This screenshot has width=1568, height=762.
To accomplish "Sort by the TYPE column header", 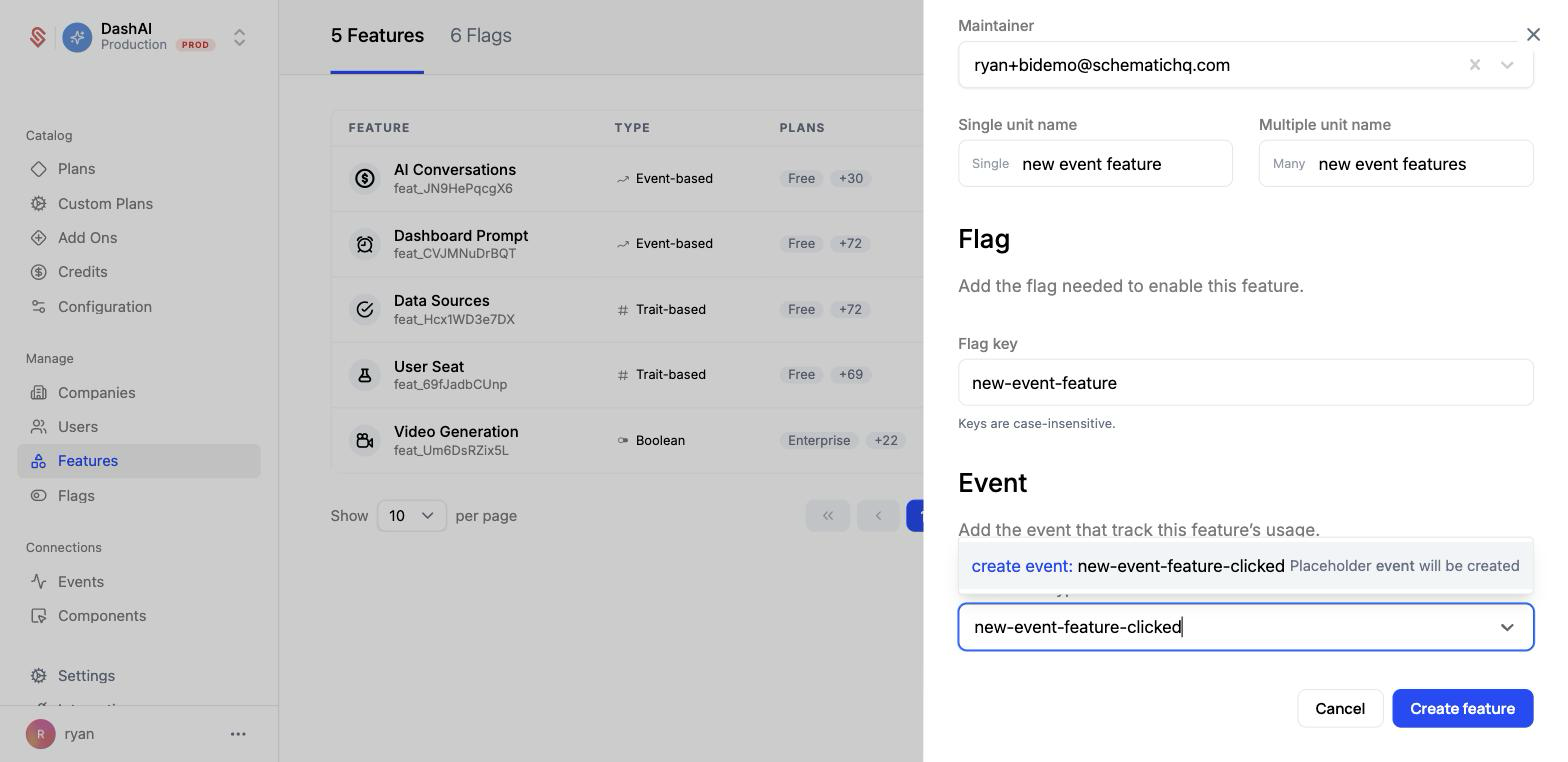I will [632, 128].
